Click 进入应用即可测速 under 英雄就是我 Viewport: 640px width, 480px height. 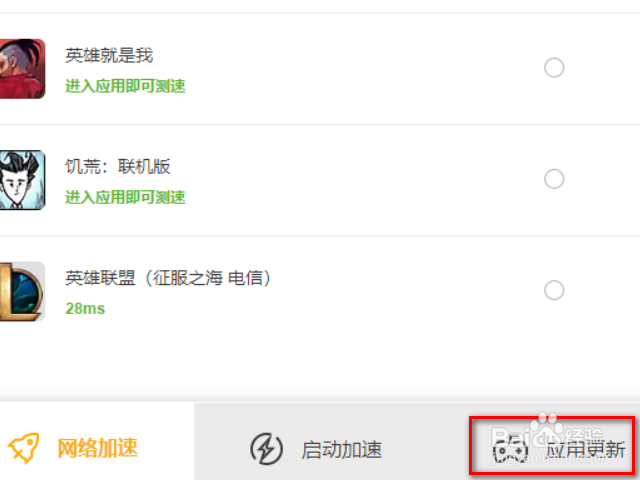[x=125, y=86]
